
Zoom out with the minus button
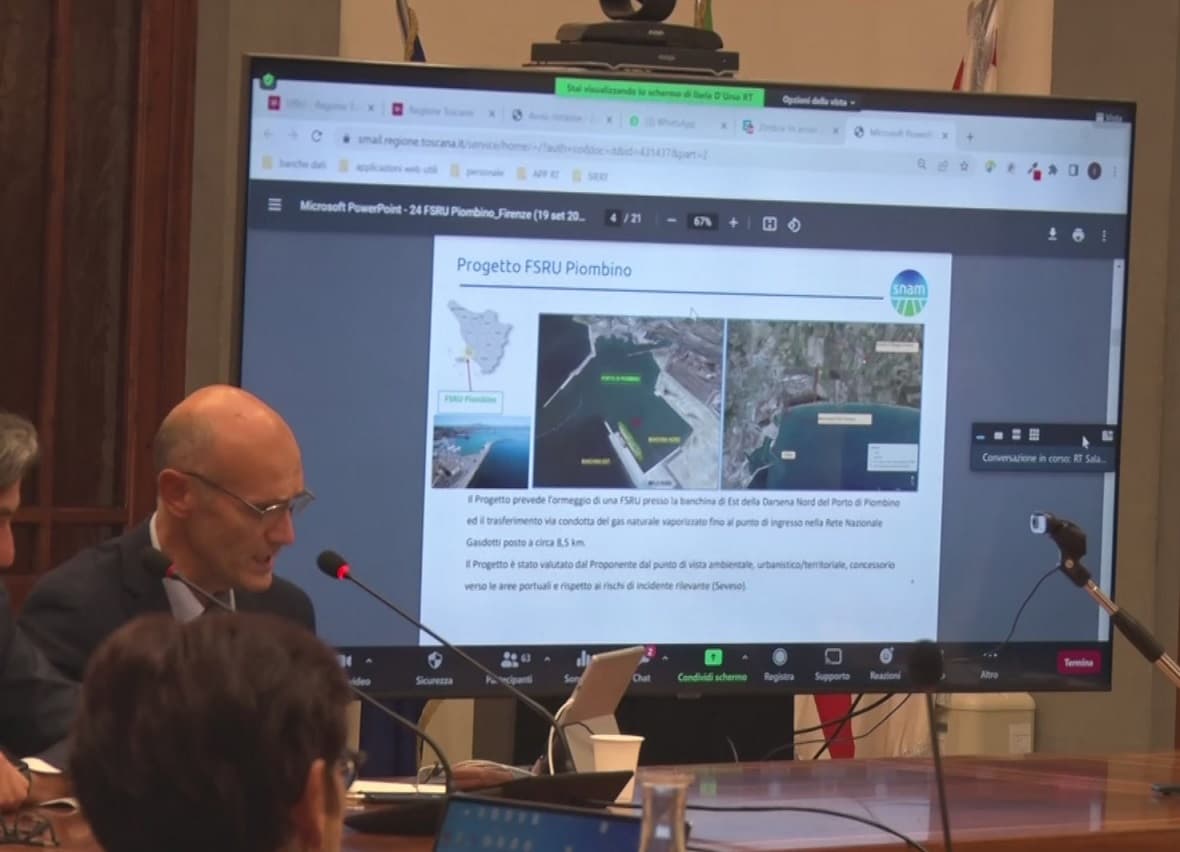(671, 221)
